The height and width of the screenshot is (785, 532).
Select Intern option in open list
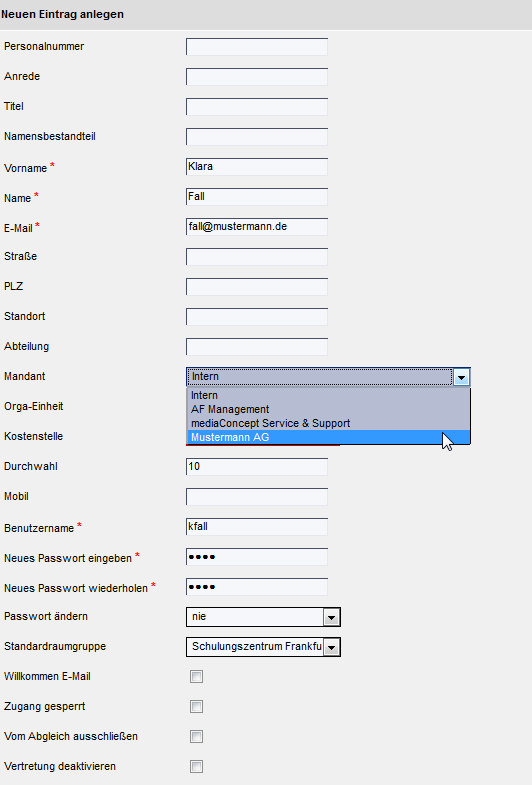coord(328,395)
